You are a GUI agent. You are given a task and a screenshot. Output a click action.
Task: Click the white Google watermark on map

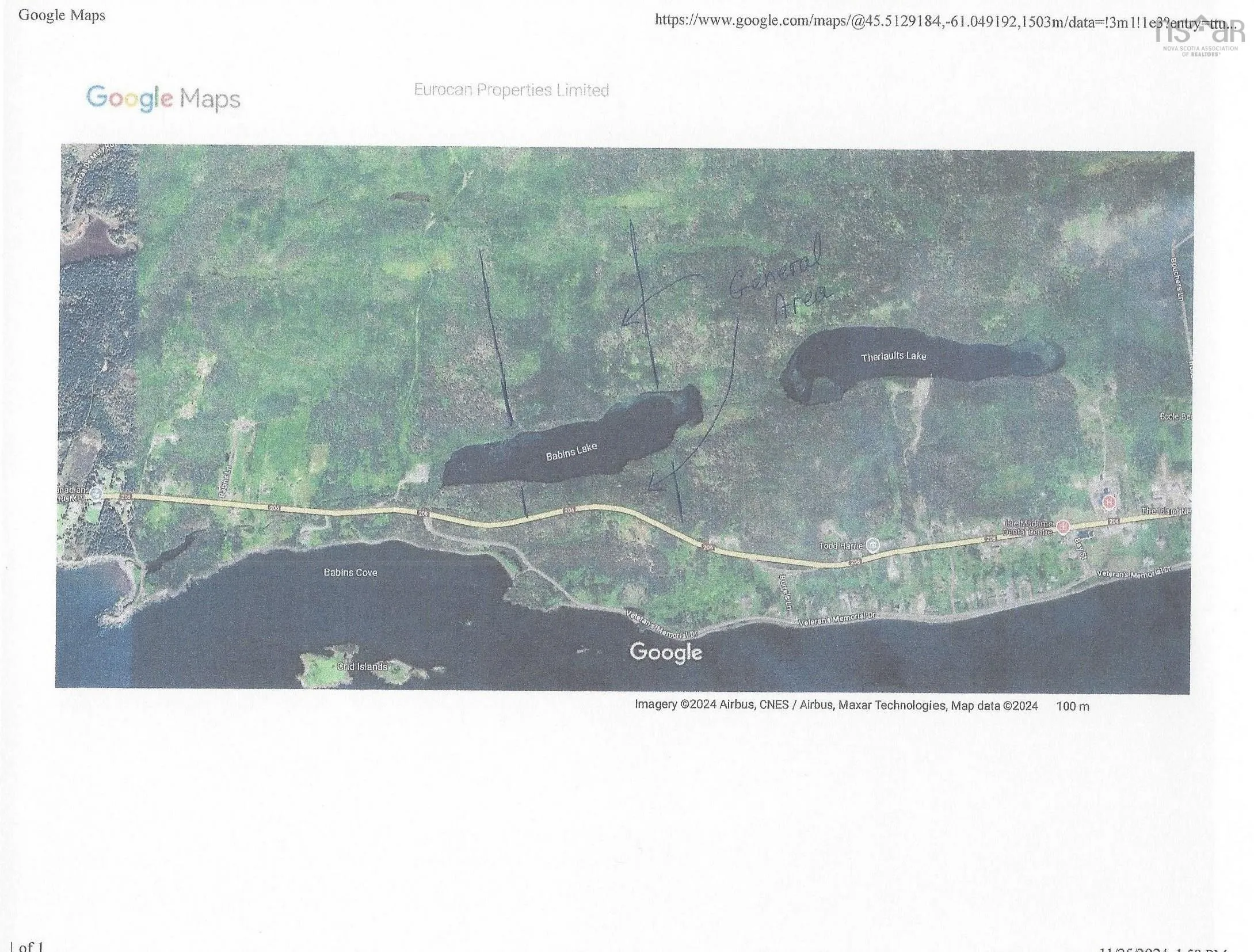pyautogui.click(x=666, y=652)
